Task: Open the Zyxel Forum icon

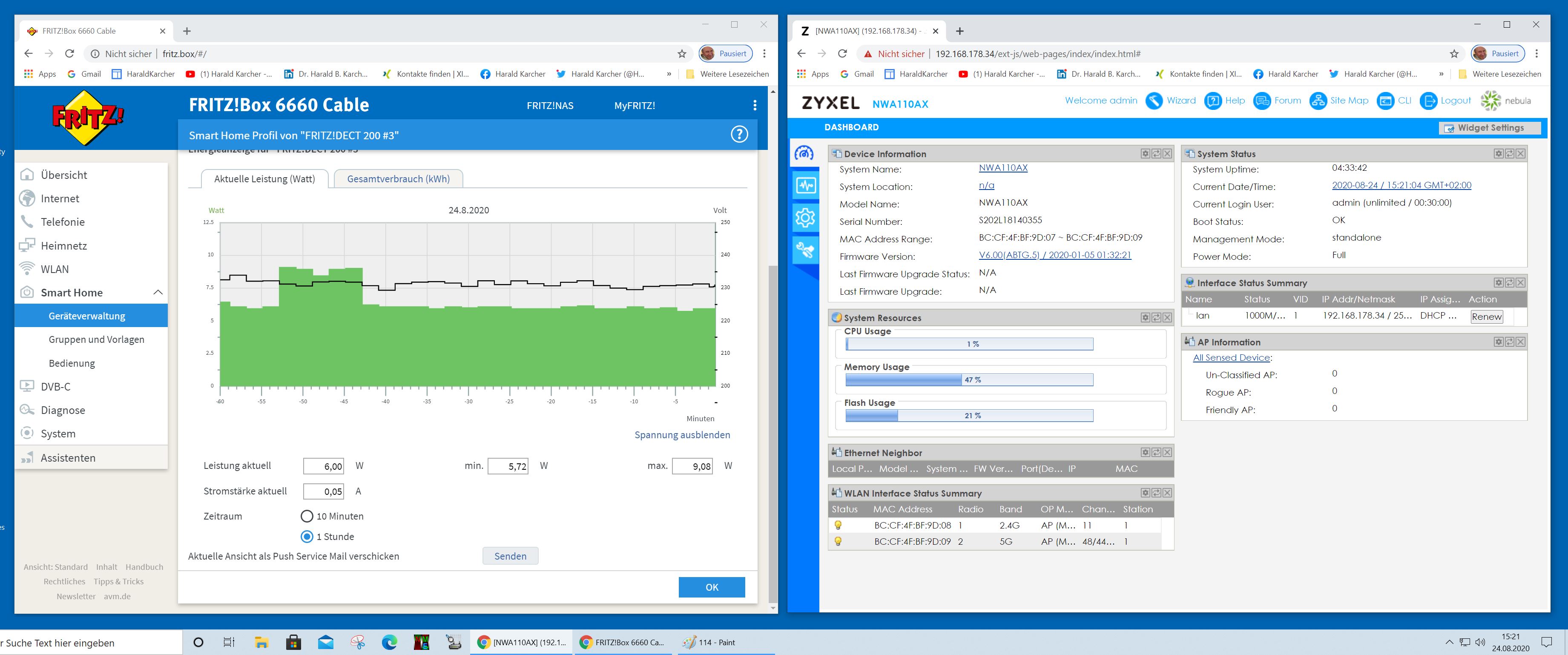Action: pyautogui.click(x=1262, y=101)
